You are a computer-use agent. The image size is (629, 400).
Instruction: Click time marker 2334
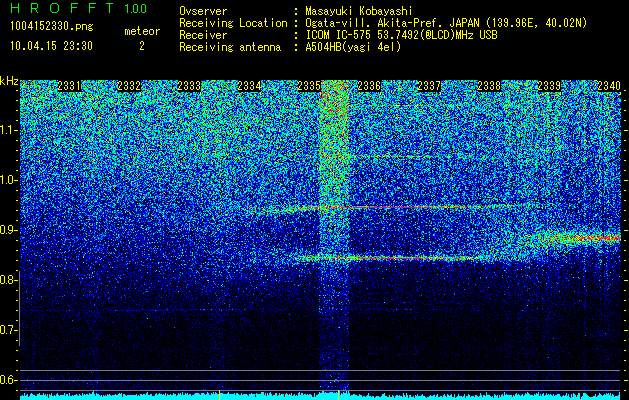(x=250, y=86)
